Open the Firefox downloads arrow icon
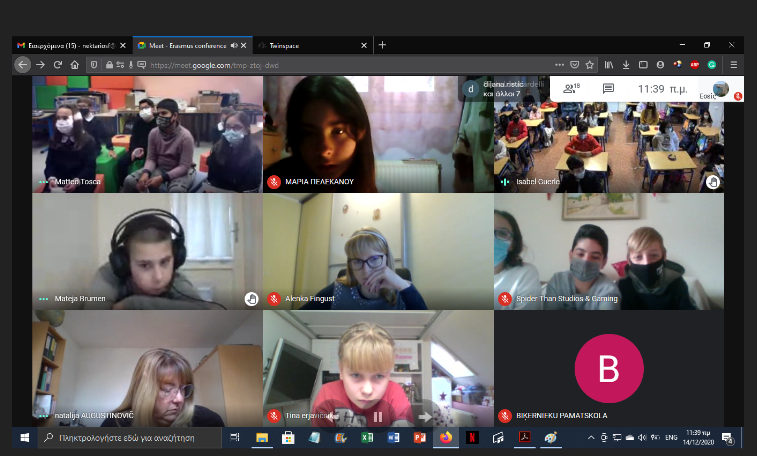This screenshot has height=456, width=757. click(626, 65)
